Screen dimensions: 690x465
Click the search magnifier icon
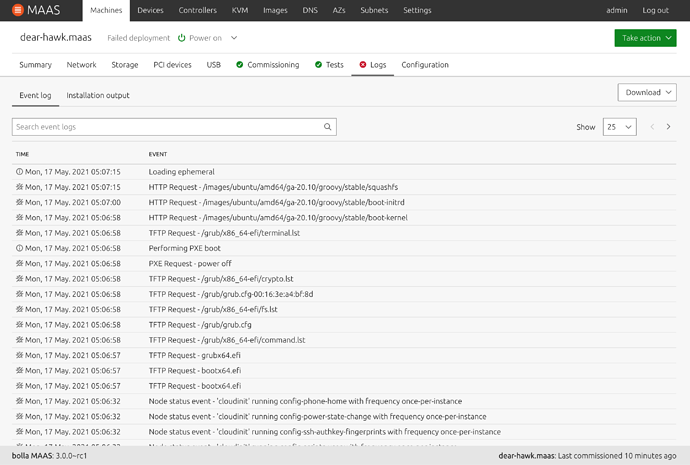(328, 127)
